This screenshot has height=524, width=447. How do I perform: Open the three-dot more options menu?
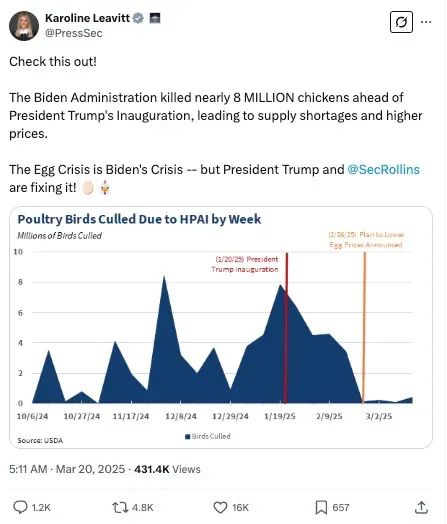click(426, 22)
